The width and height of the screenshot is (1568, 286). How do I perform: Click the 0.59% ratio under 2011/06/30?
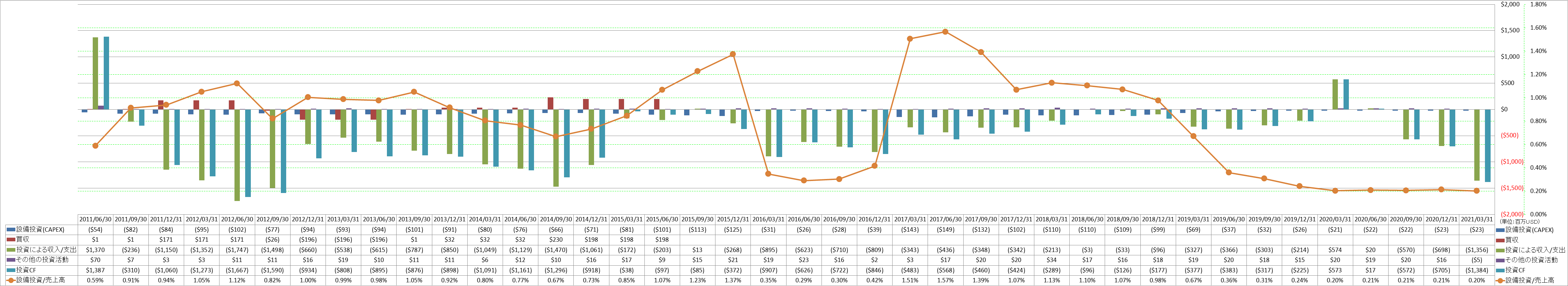96,281
